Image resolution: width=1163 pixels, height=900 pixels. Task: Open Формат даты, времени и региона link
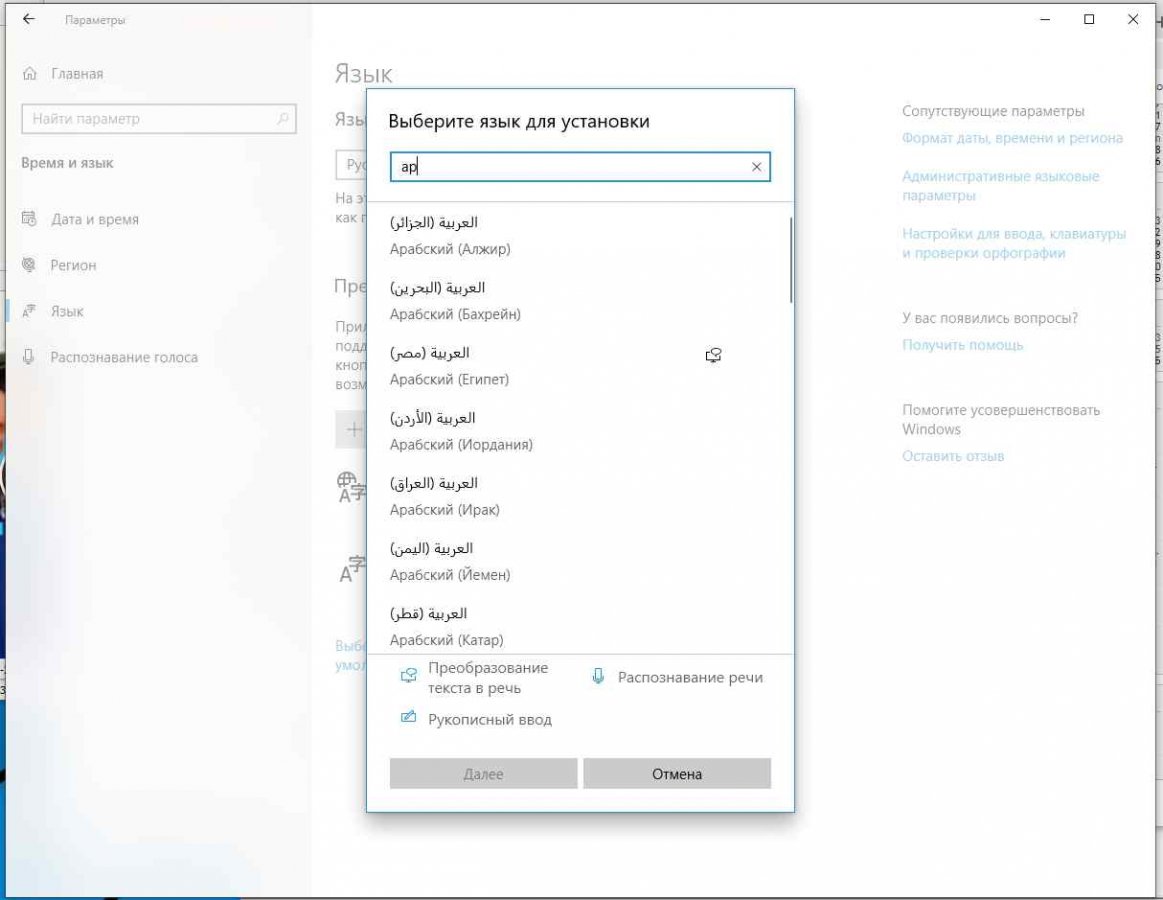coord(1012,138)
